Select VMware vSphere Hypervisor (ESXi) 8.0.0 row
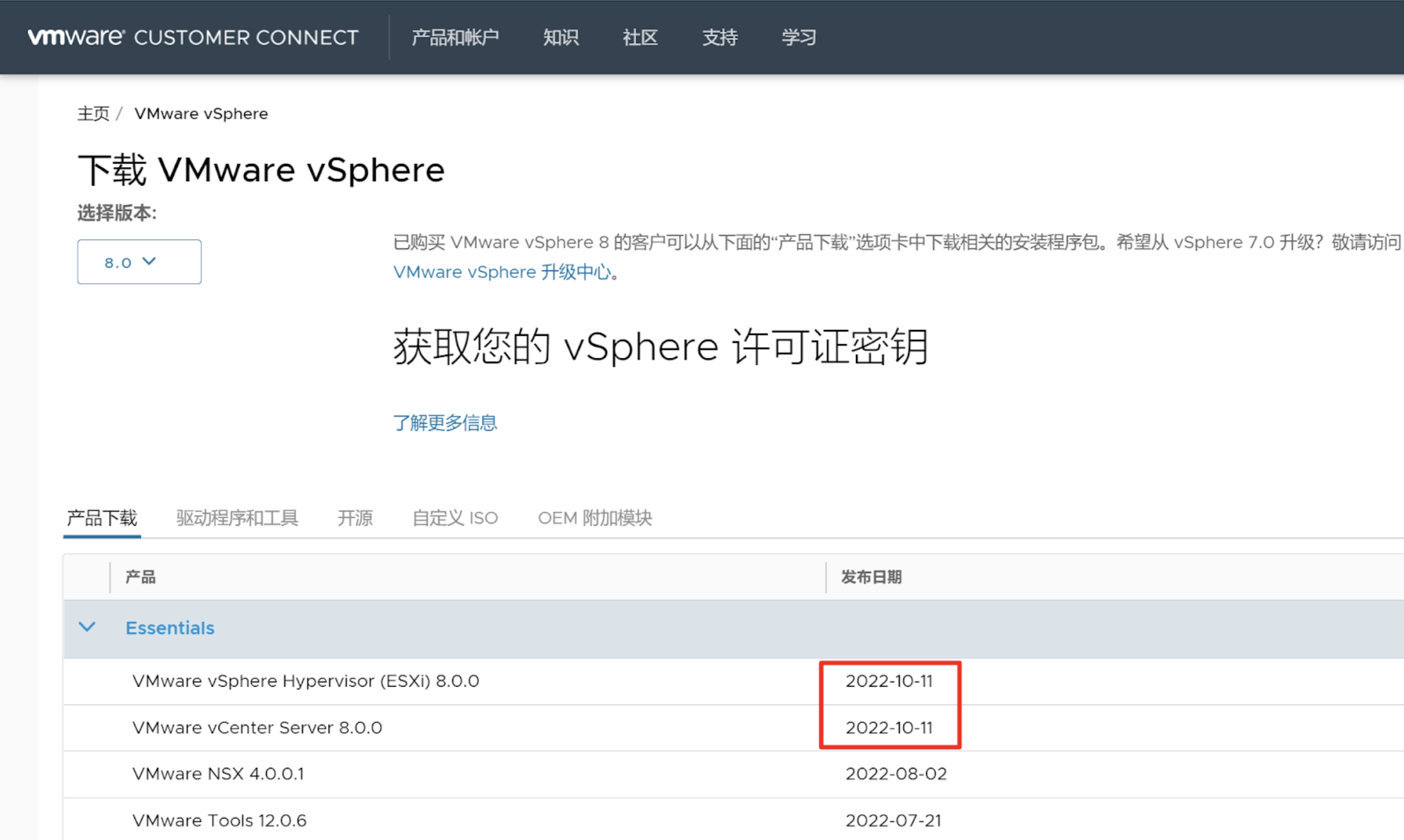 [x=734, y=681]
